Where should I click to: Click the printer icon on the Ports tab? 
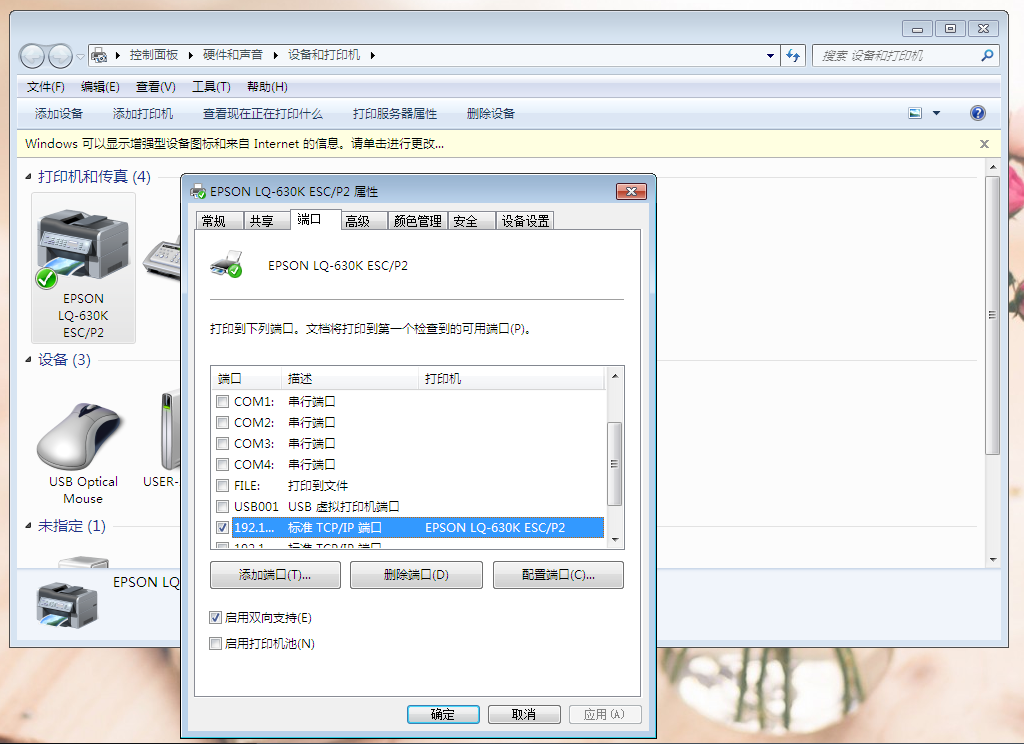tap(226, 264)
